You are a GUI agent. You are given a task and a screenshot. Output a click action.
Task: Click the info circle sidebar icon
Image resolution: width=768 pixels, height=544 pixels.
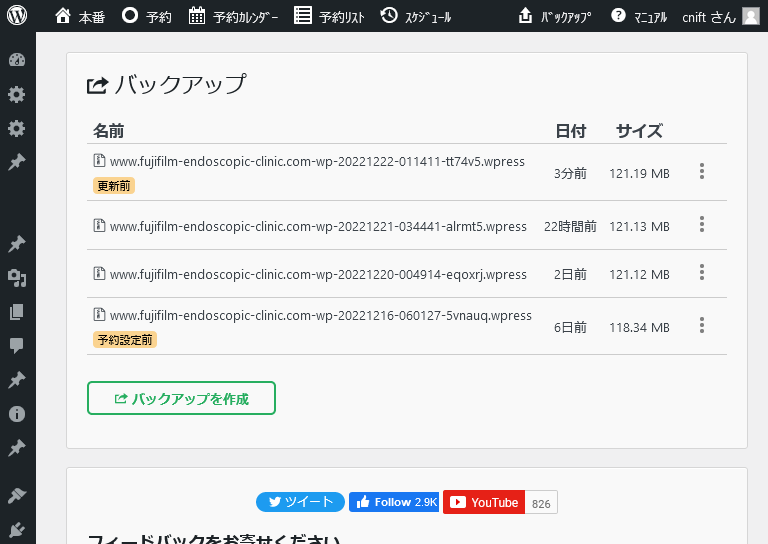pyautogui.click(x=17, y=414)
